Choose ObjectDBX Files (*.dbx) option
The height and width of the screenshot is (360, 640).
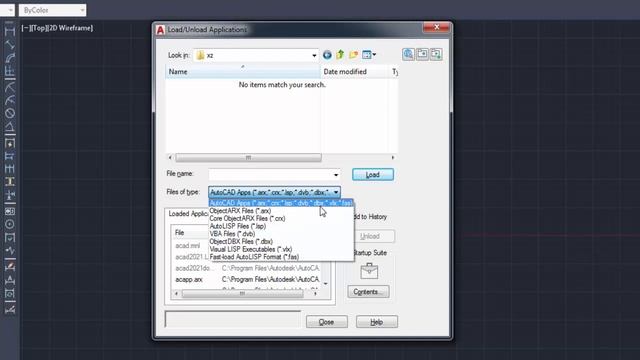coord(241,241)
